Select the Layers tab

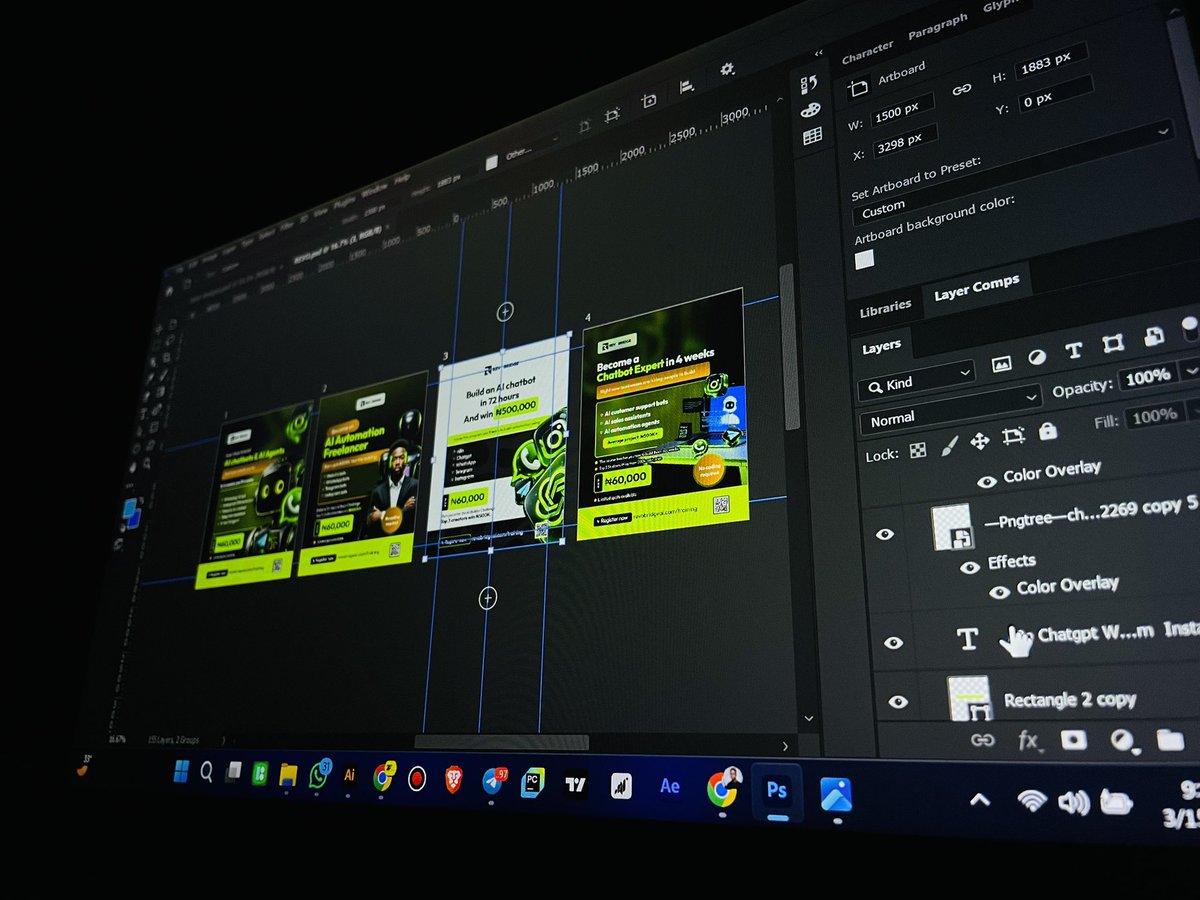[881, 346]
